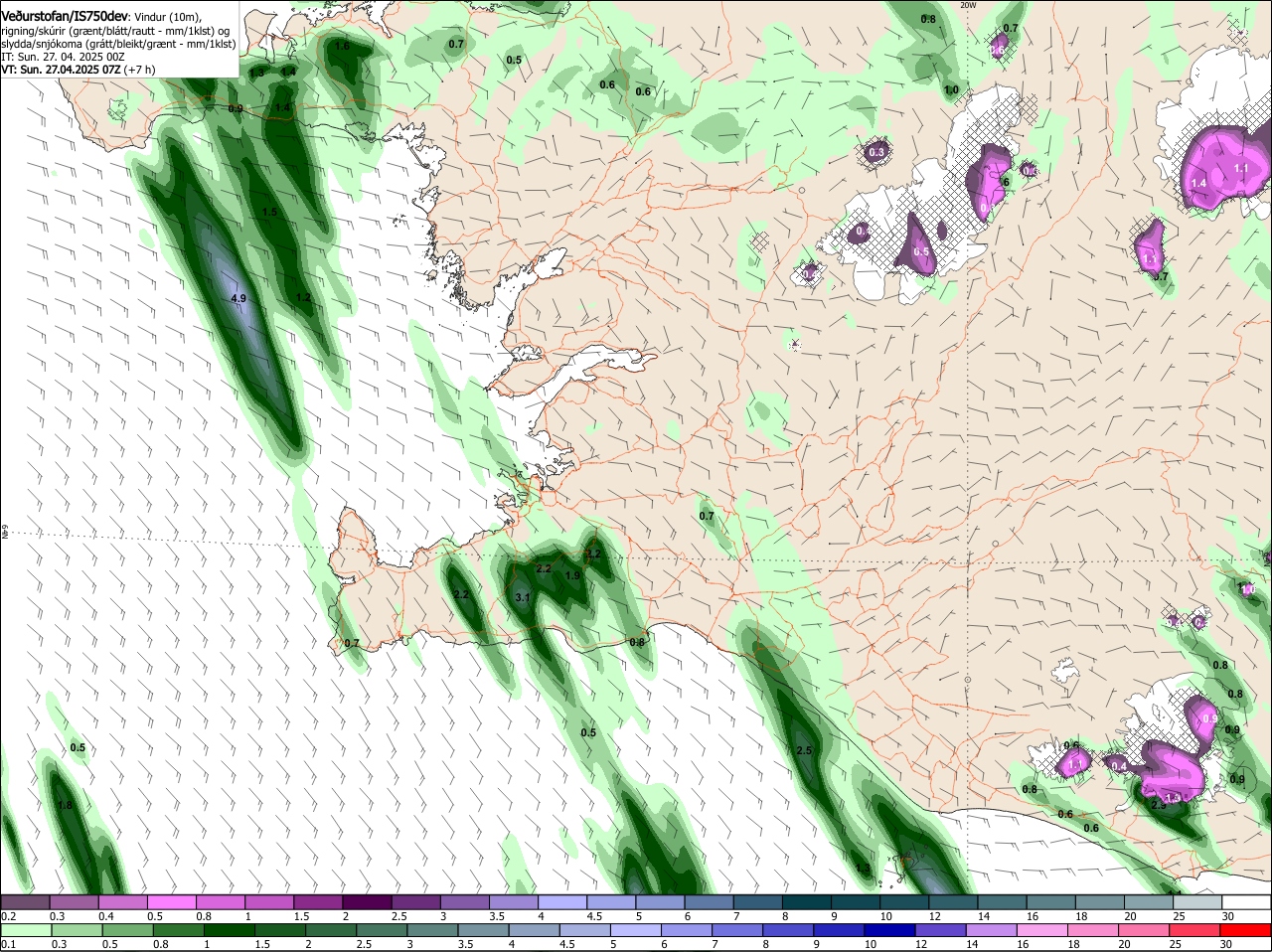Click the snow legend swatch starting at 1.5
1272x952 pixels.
pyautogui.click(x=317, y=901)
